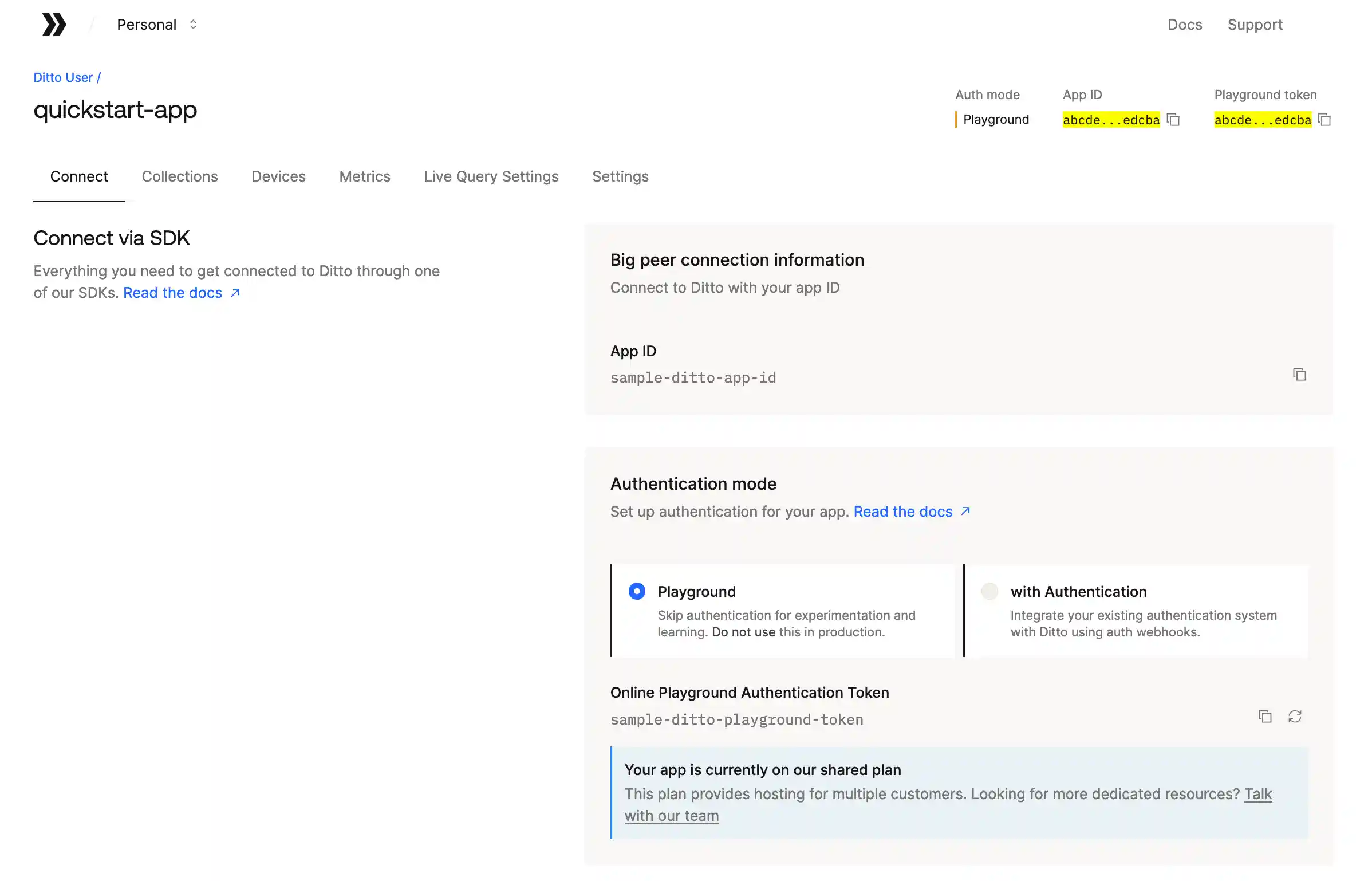Copy the Playground token in the header

click(x=1324, y=120)
